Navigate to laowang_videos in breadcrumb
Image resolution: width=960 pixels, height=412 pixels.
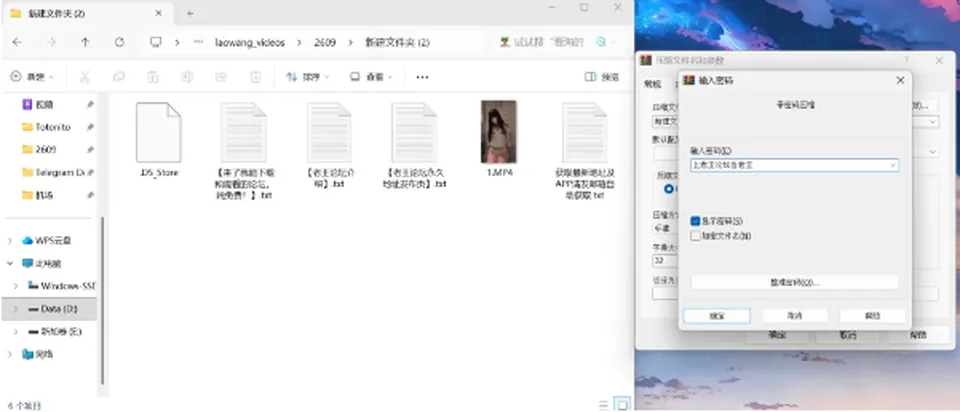[250, 42]
